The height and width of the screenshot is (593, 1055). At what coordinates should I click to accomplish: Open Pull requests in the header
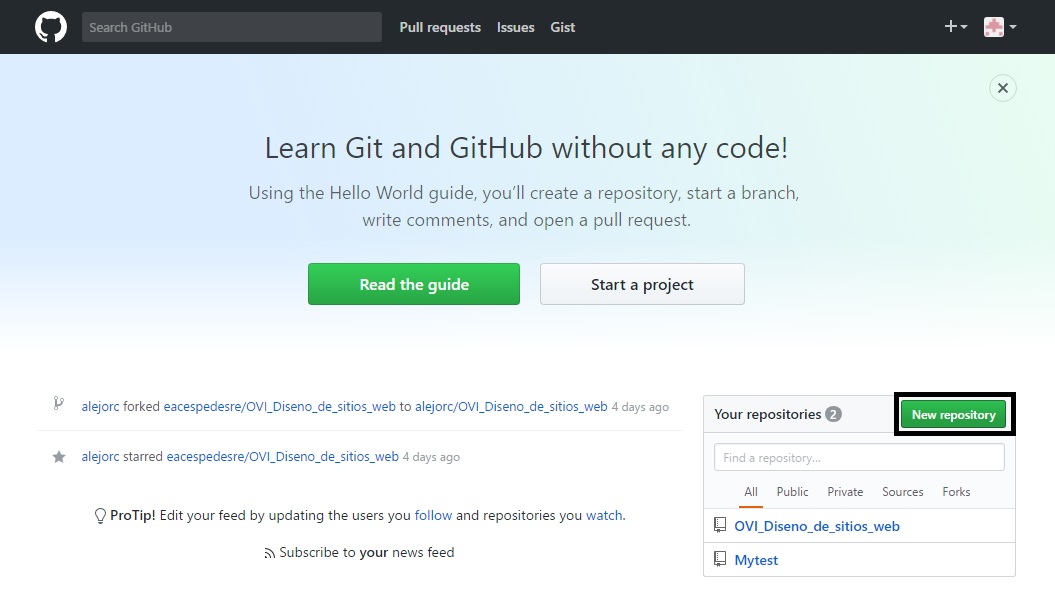click(x=440, y=28)
